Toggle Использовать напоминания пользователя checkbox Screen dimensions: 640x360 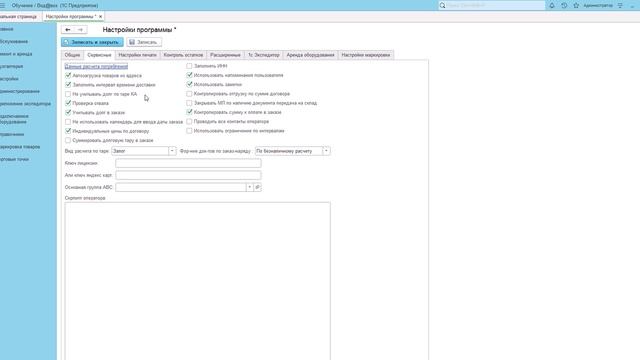(x=189, y=75)
